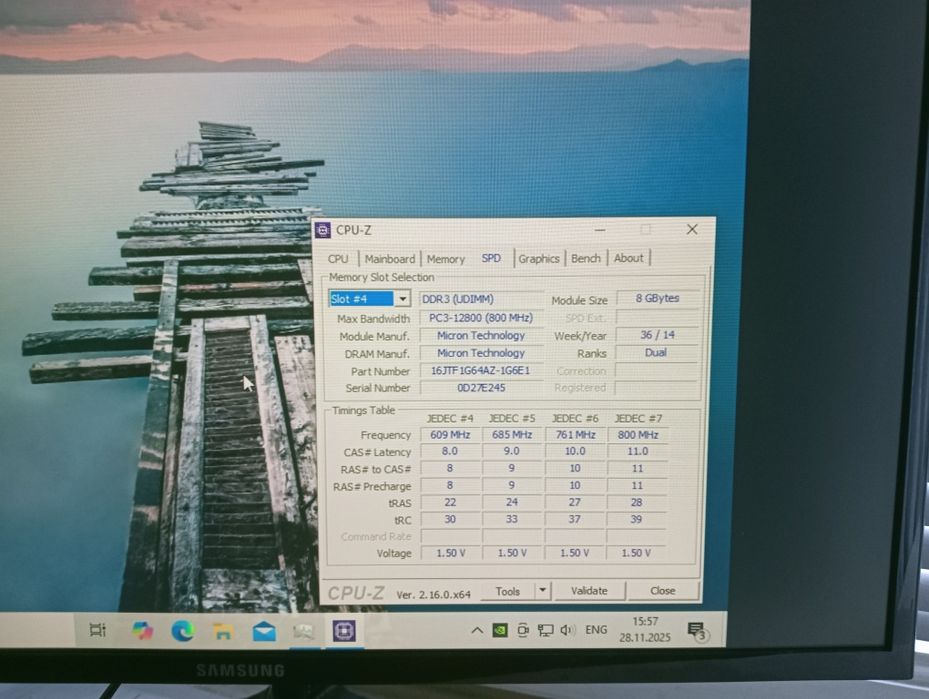Click the Week/Year value 36 / 14
929x699 pixels.
click(657, 335)
